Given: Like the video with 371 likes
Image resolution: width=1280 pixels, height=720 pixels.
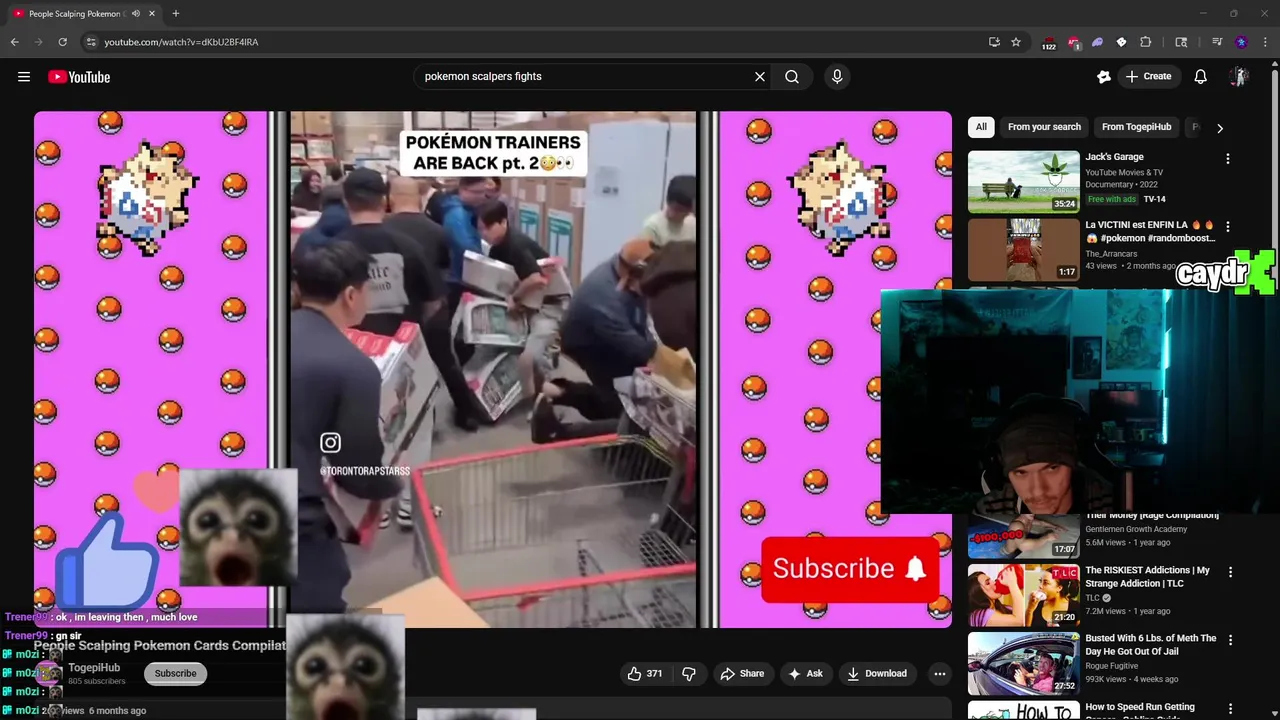Looking at the screenshot, I should tap(645, 674).
